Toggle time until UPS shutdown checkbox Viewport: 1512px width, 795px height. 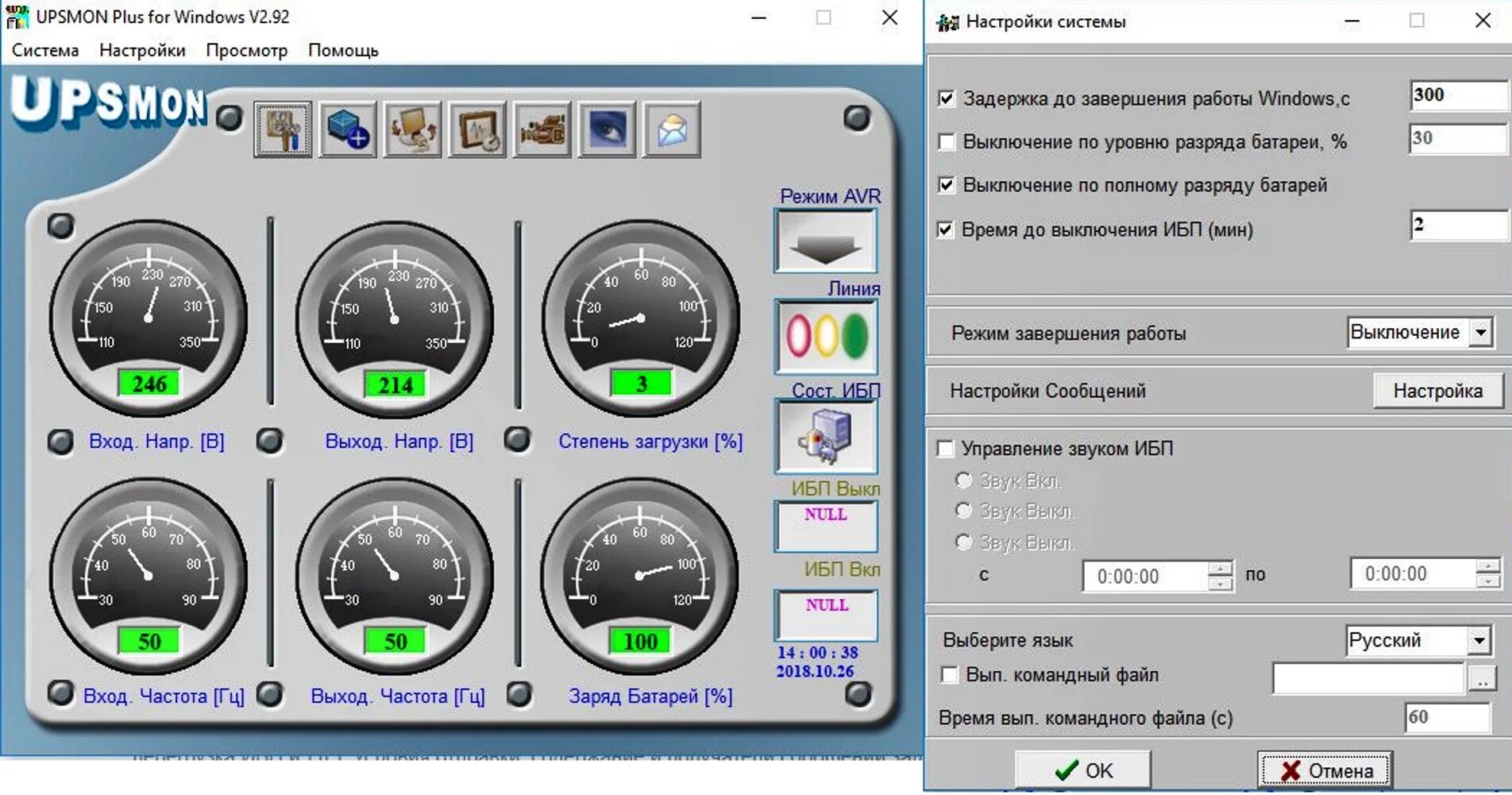[945, 230]
